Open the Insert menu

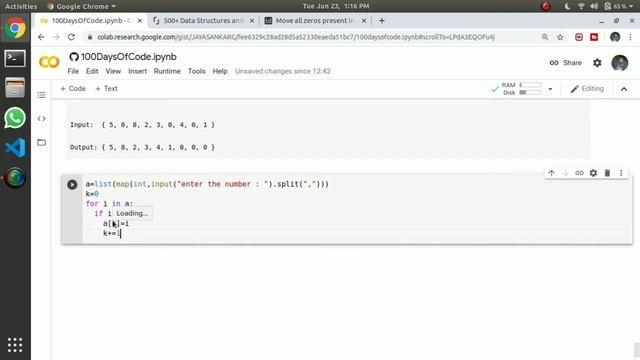(138, 71)
